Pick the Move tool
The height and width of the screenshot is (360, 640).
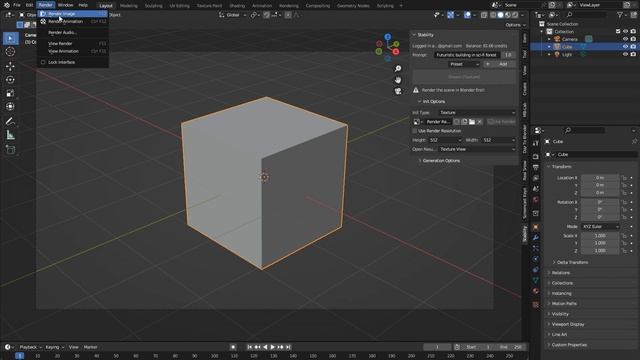click(10, 66)
